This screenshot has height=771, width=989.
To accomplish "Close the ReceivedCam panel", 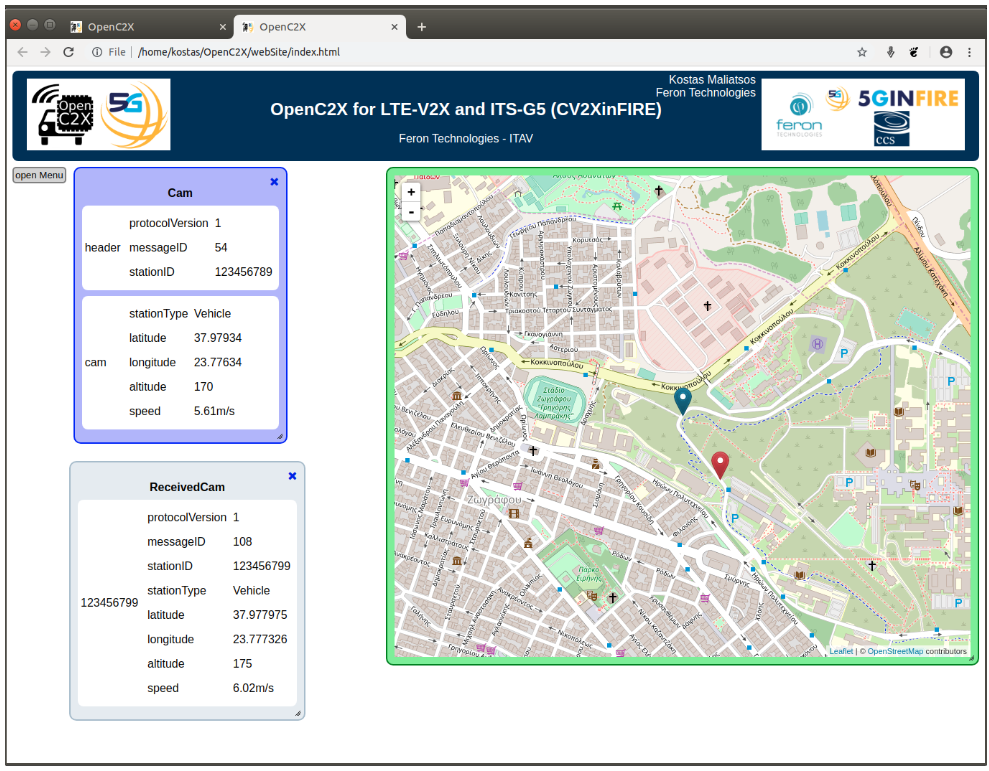I will tap(292, 476).
